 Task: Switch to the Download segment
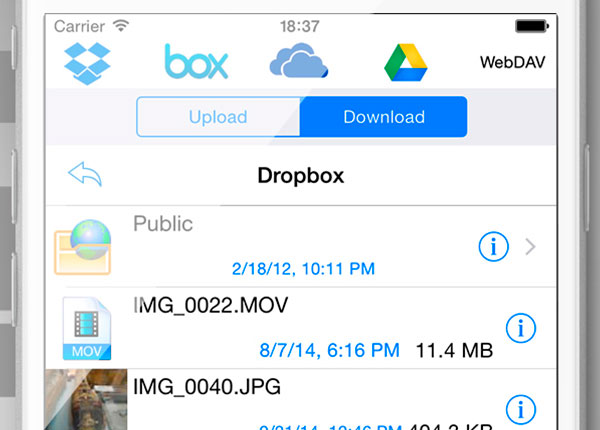click(383, 117)
